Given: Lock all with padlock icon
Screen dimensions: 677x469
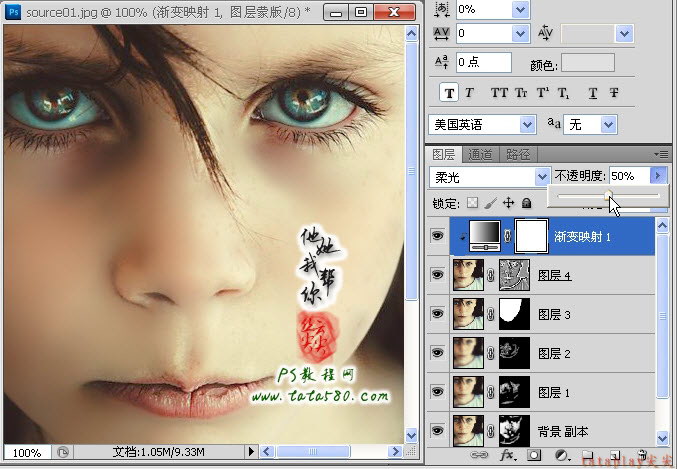Looking at the screenshot, I should (526, 203).
